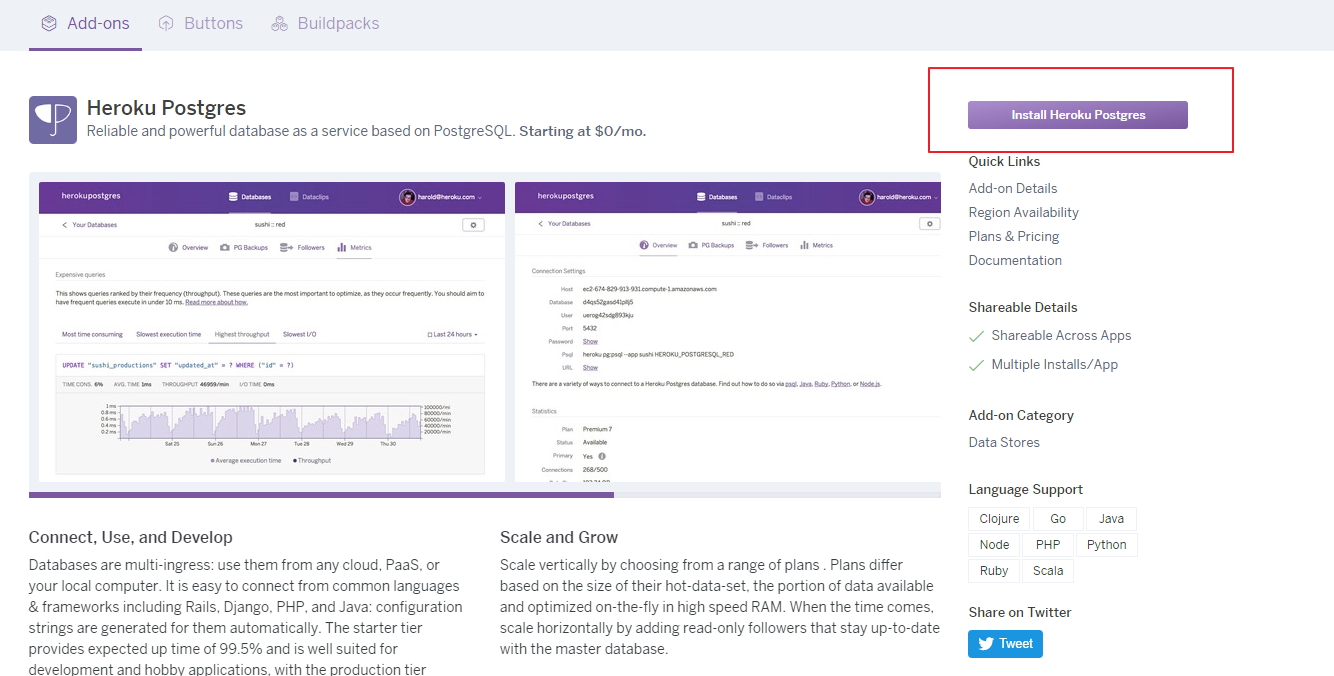Open the Add-ons tab
This screenshot has width=1334, height=676.
[85, 23]
